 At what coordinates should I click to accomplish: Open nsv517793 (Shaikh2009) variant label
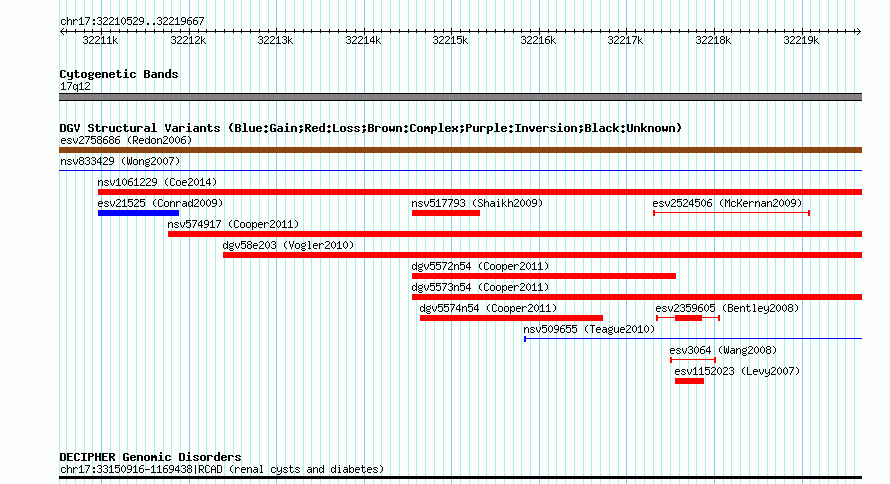click(x=477, y=203)
